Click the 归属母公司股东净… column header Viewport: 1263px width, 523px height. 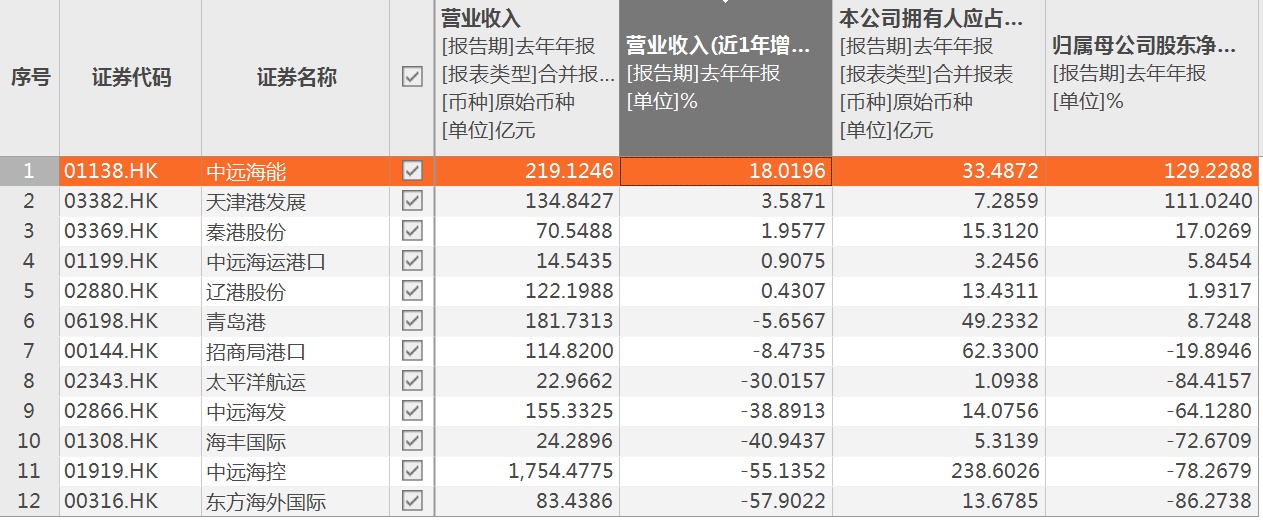pos(1154,77)
